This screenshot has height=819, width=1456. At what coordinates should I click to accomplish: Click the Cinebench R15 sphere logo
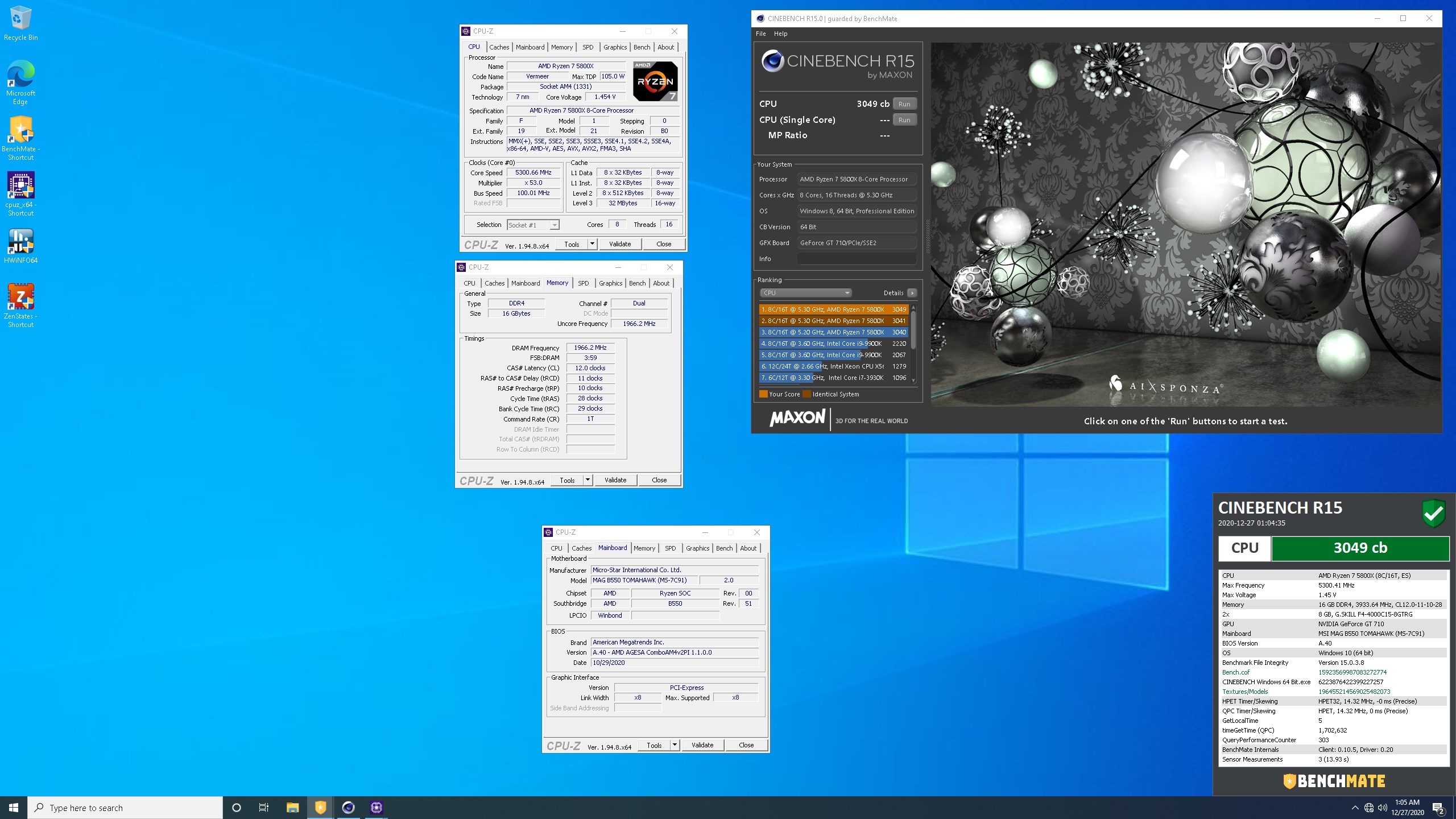[772, 61]
